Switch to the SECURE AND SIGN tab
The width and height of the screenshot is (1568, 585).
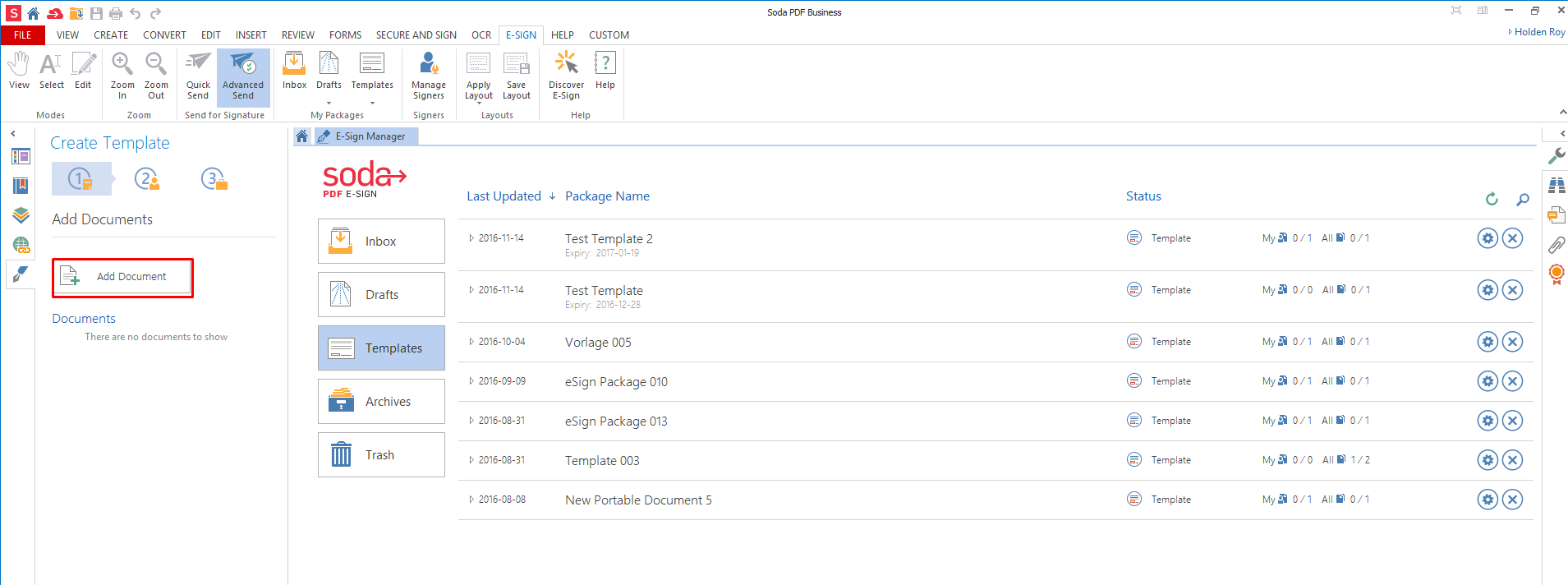[416, 35]
